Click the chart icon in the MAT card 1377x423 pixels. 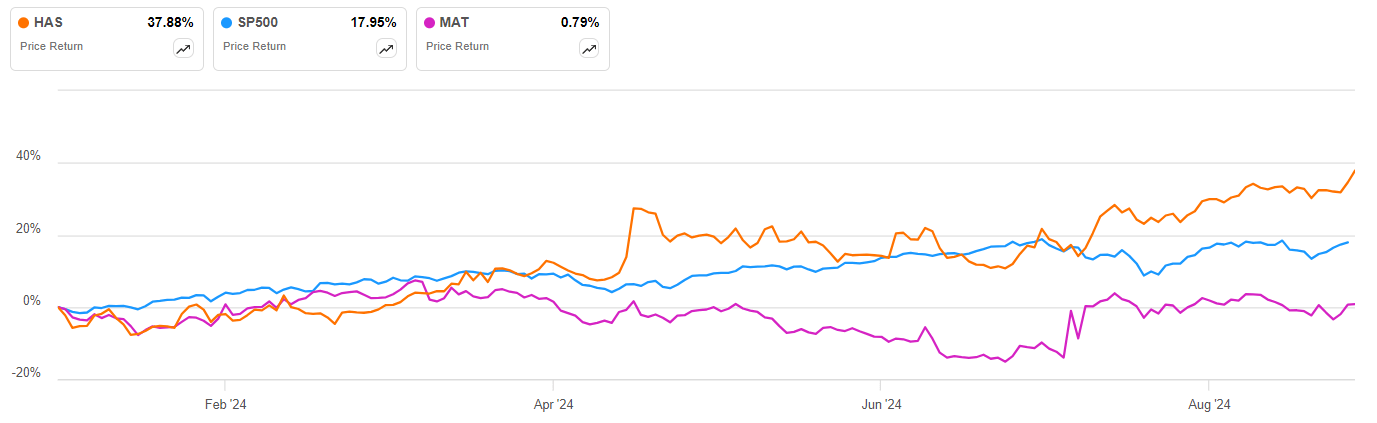(589, 49)
